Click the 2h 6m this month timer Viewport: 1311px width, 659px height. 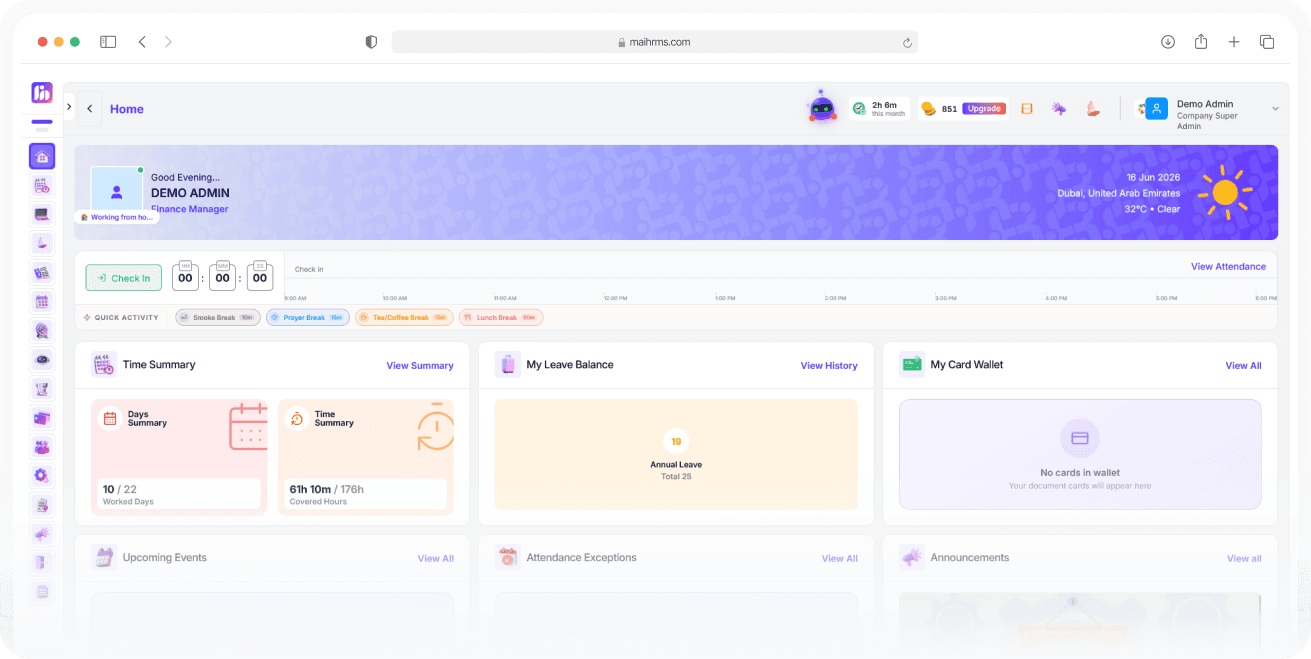click(878, 108)
